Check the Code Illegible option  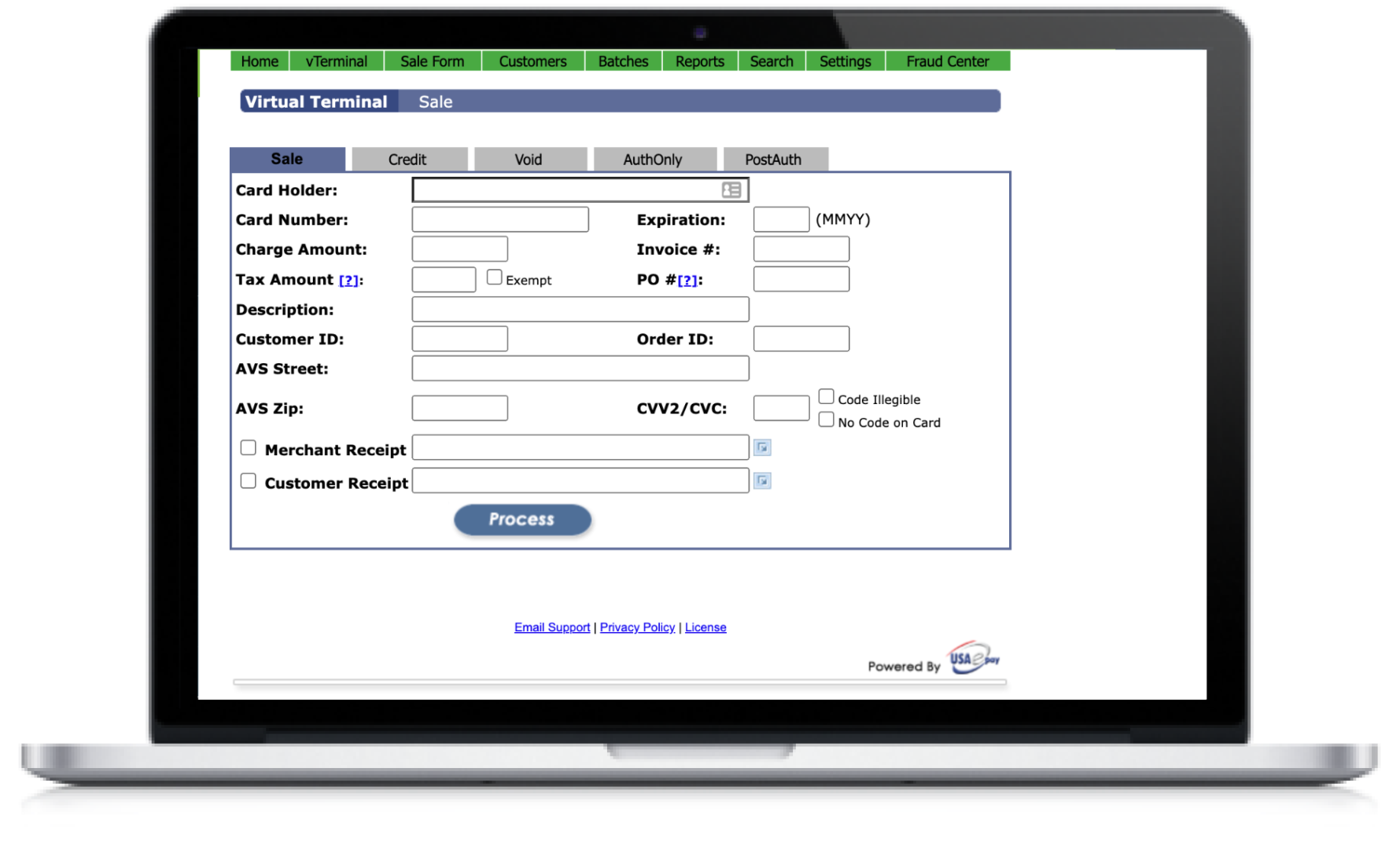tap(826, 396)
